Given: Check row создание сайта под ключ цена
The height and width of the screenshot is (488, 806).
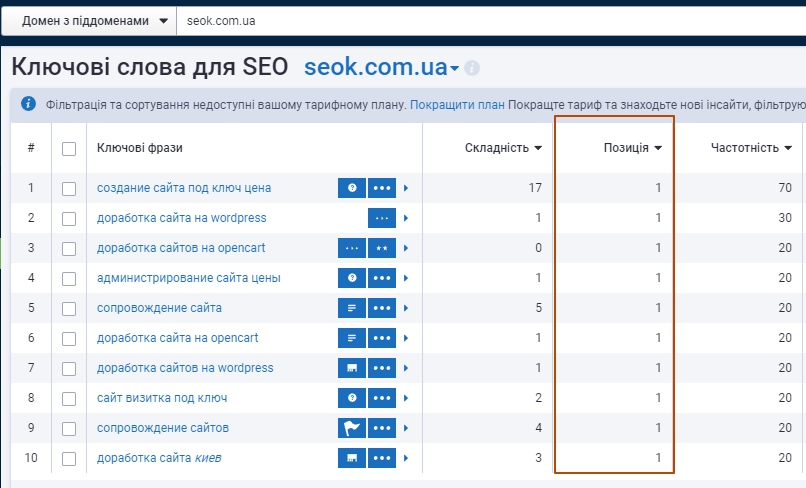Looking at the screenshot, I should (69, 189).
